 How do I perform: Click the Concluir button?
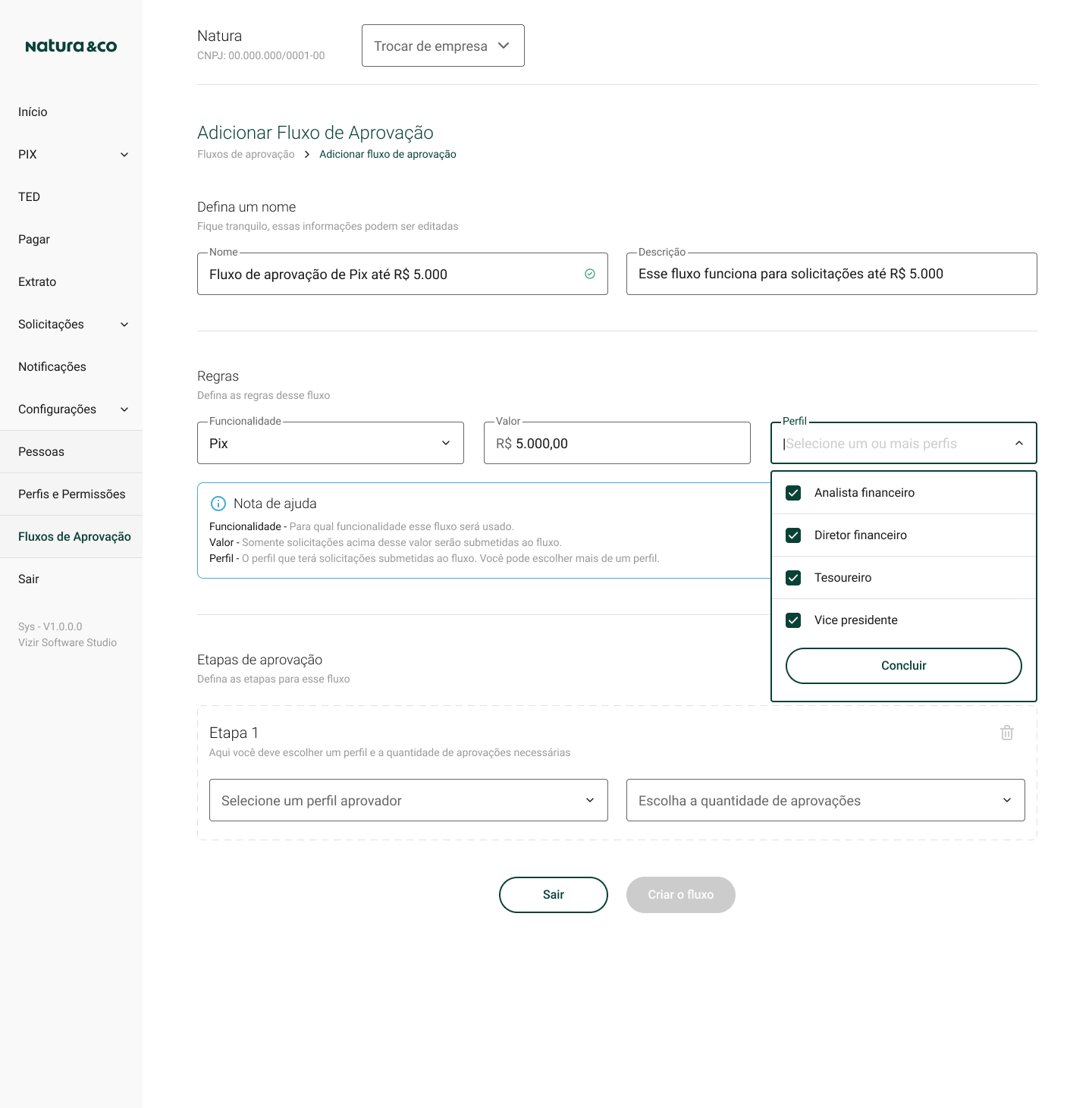click(x=903, y=665)
